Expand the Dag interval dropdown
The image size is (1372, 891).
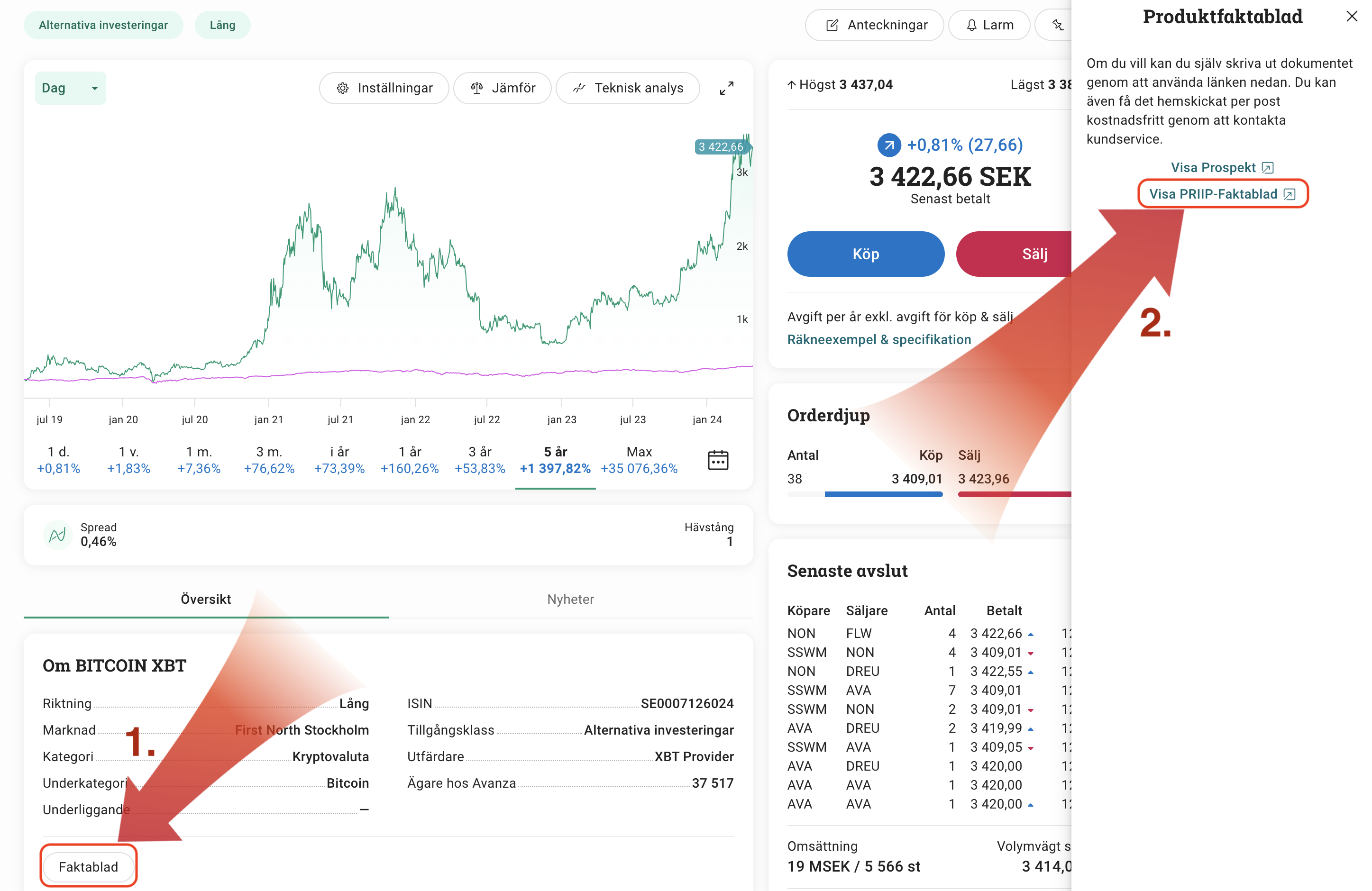[70, 88]
